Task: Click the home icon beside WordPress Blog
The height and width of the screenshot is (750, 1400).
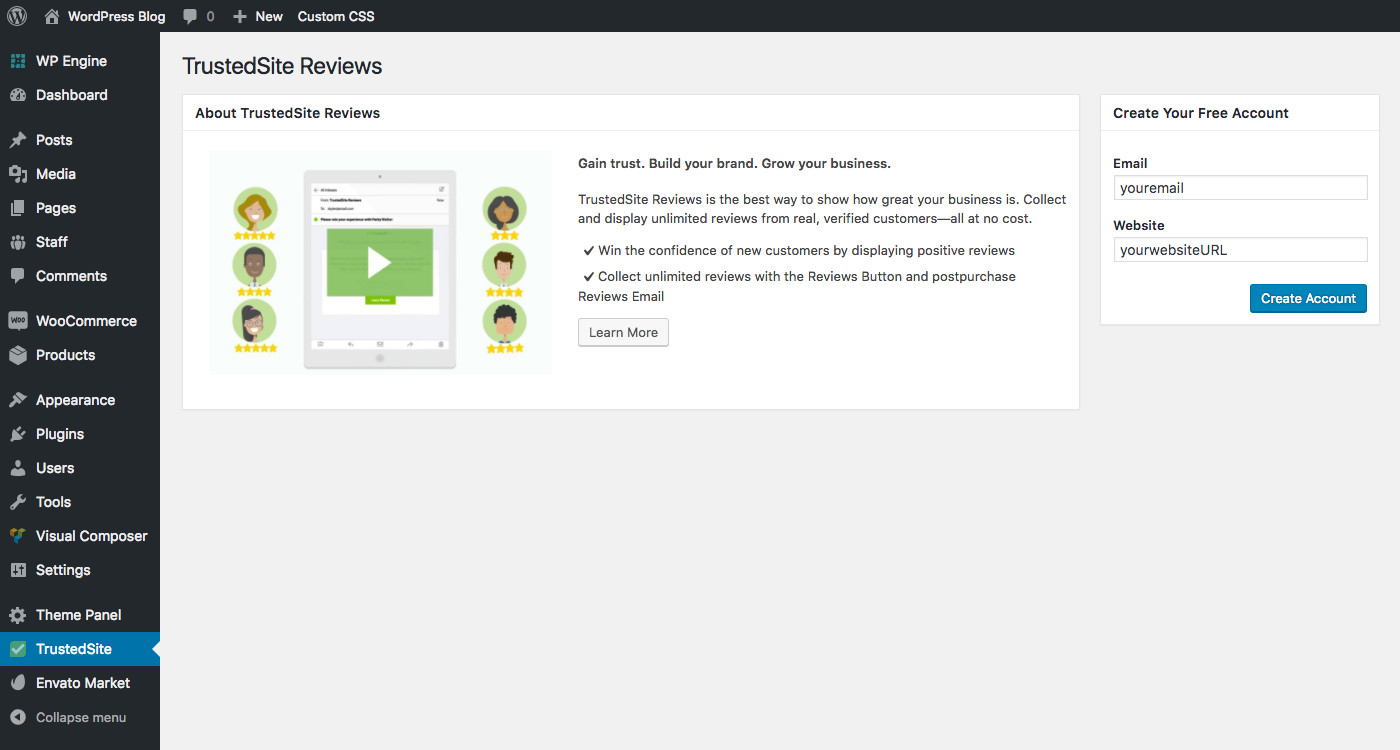Action: 52,16
